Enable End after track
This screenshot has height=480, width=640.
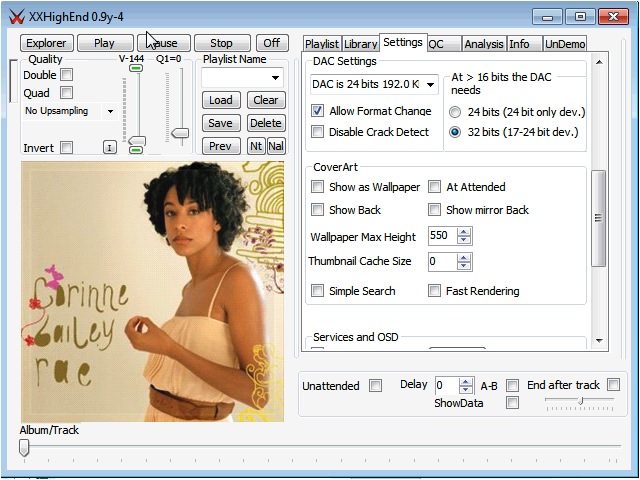point(613,384)
